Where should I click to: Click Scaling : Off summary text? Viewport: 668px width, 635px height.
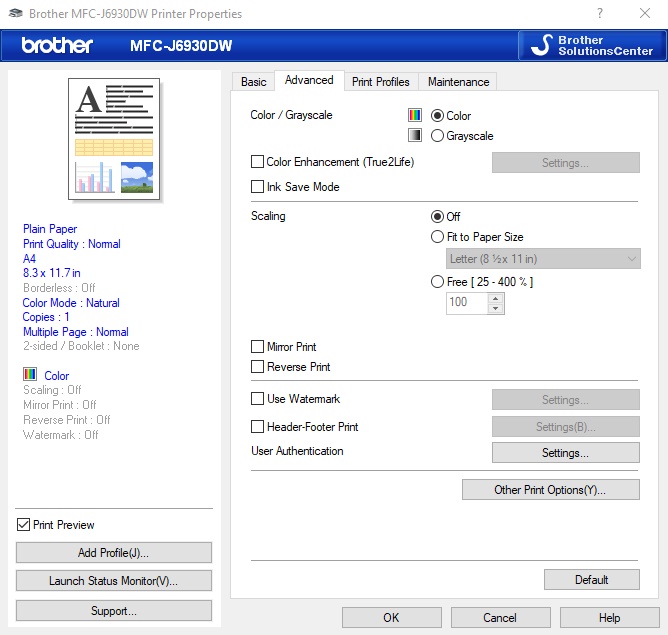[52, 390]
